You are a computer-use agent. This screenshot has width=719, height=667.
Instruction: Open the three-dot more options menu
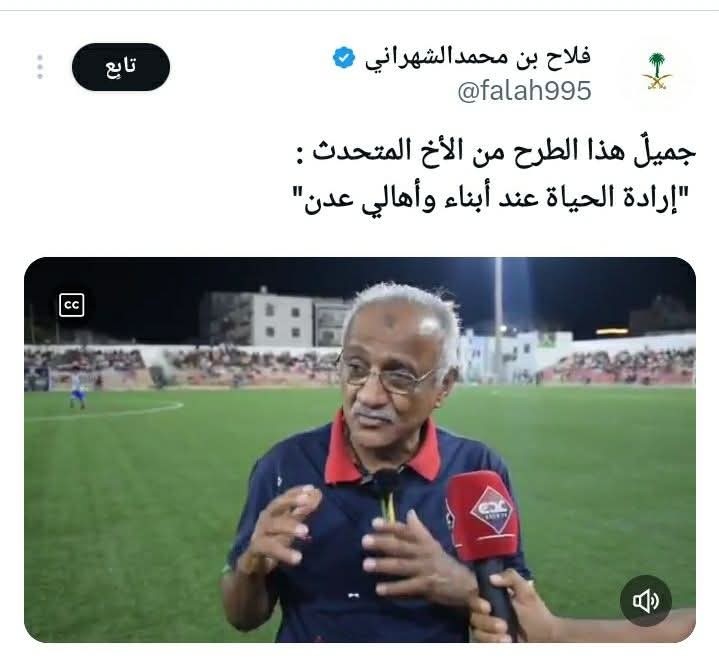(40, 67)
